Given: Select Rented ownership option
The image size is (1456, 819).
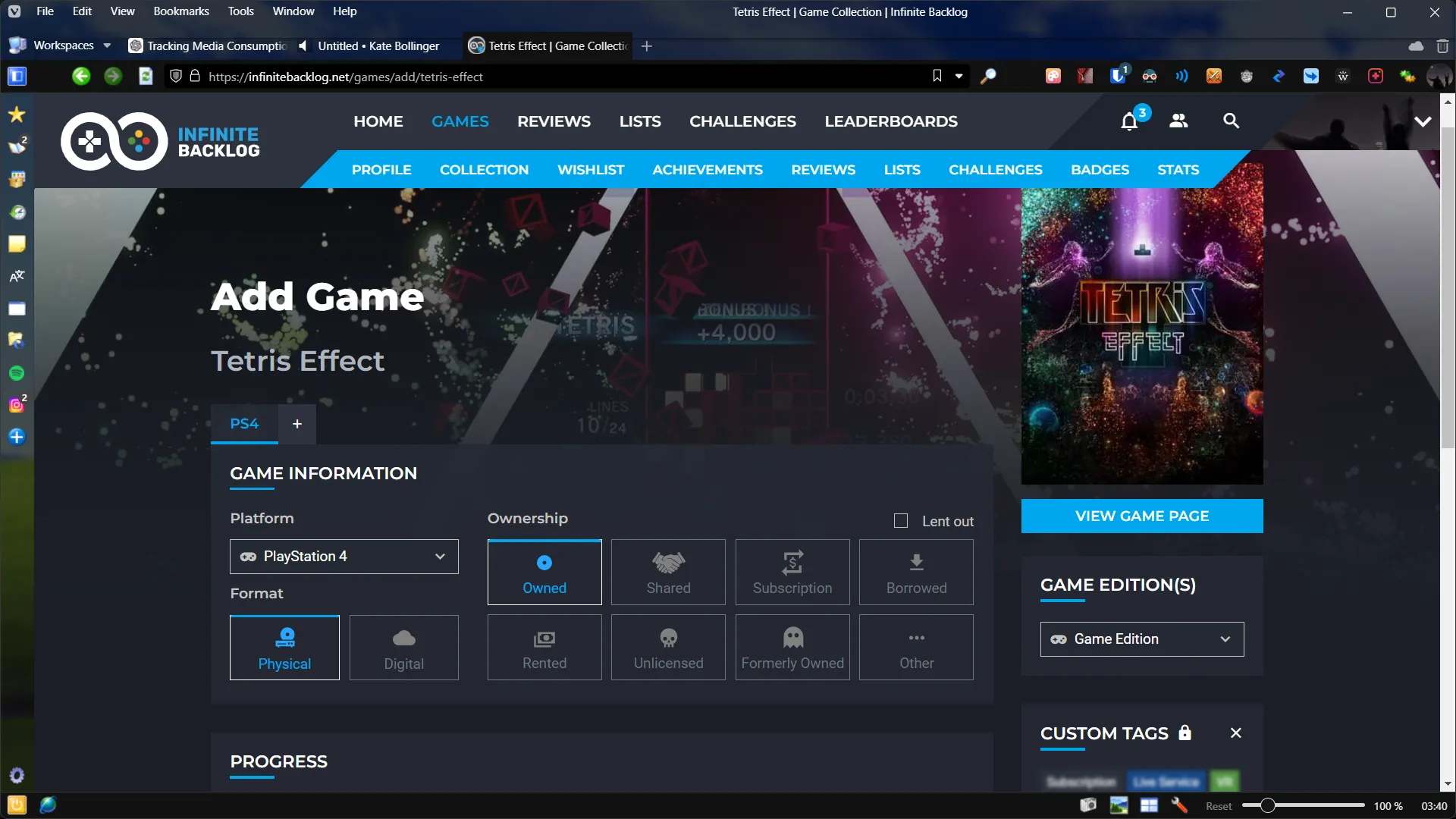Looking at the screenshot, I should tap(544, 648).
